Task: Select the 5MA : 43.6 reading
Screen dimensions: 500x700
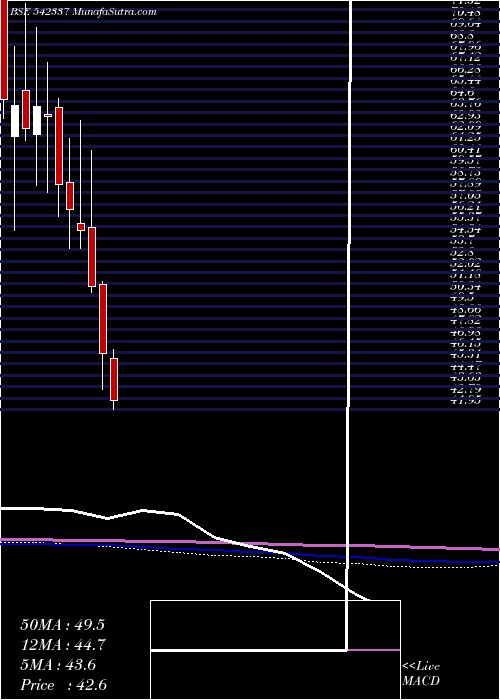Action: coord(58,665)
